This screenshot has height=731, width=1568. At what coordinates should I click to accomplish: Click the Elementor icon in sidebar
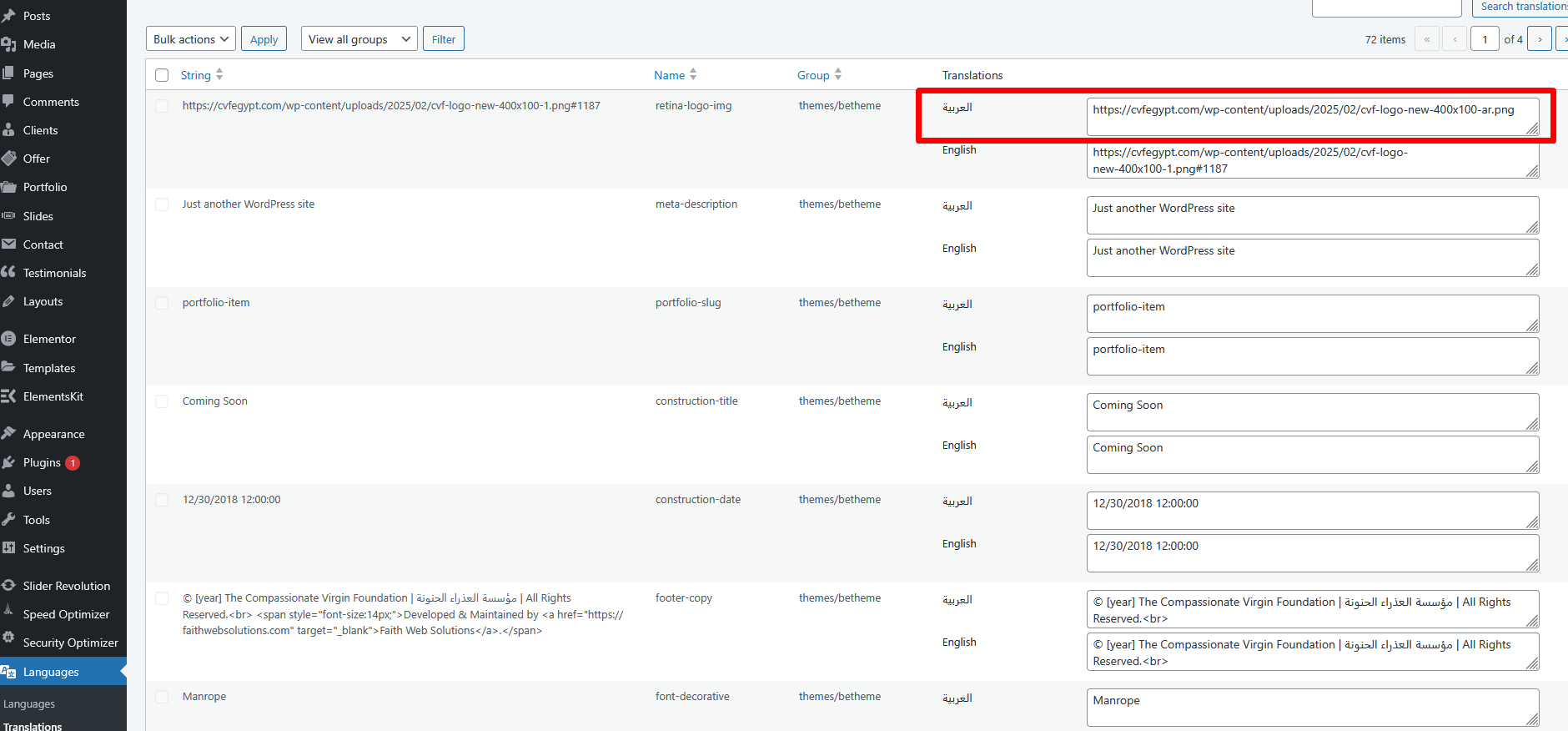coord(9,339)
